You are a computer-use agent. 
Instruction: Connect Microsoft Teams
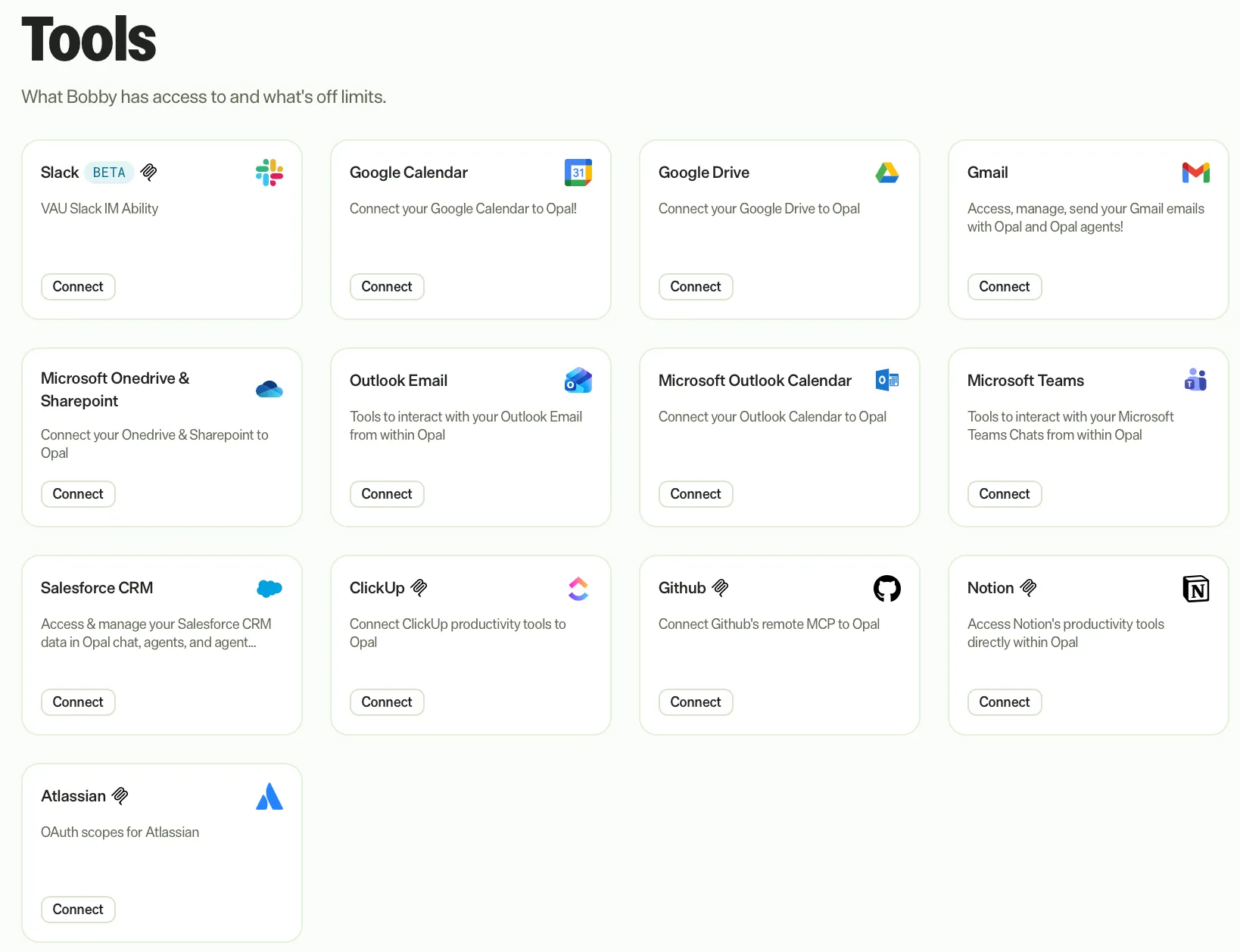point(1005,494)
